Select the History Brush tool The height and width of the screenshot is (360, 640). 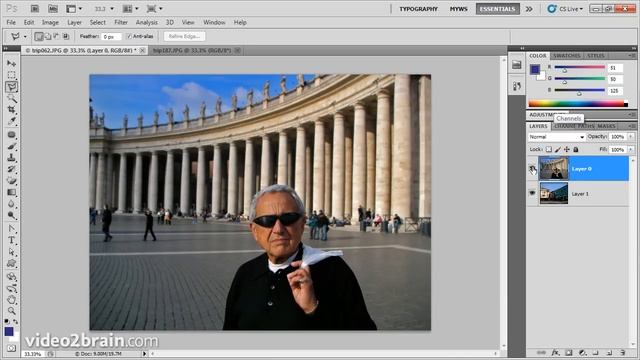[x=11, y=169]
